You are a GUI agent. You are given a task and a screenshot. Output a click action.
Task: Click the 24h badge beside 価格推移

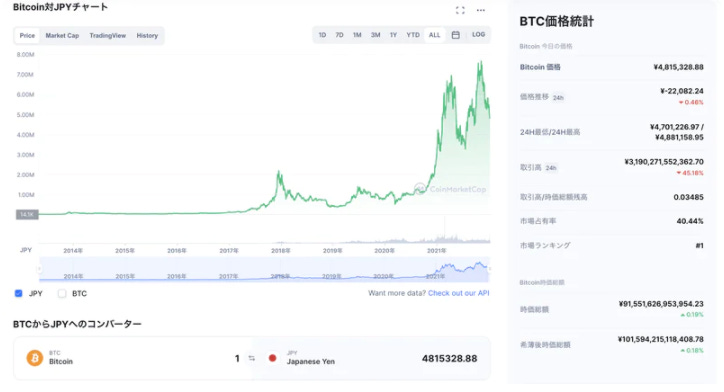[x=558, y=98]
